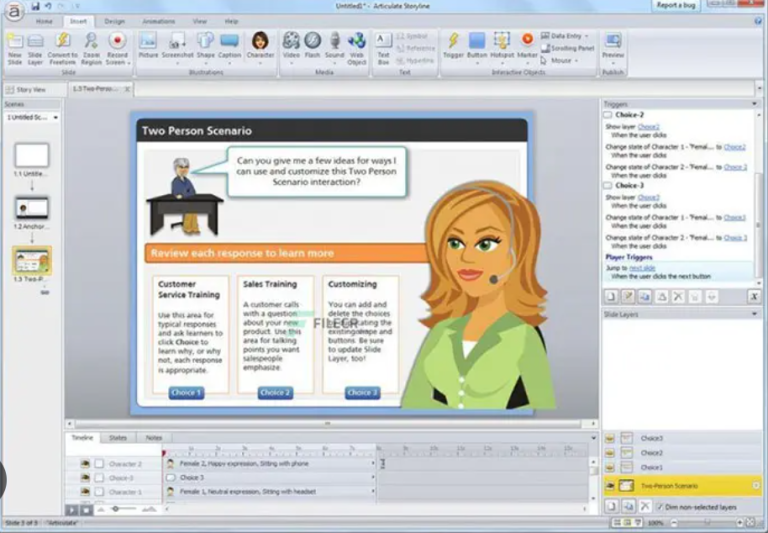The width and height of the screenshot is (768, 533).
Task: Open the scene selector dropdown
Action: 55,118
